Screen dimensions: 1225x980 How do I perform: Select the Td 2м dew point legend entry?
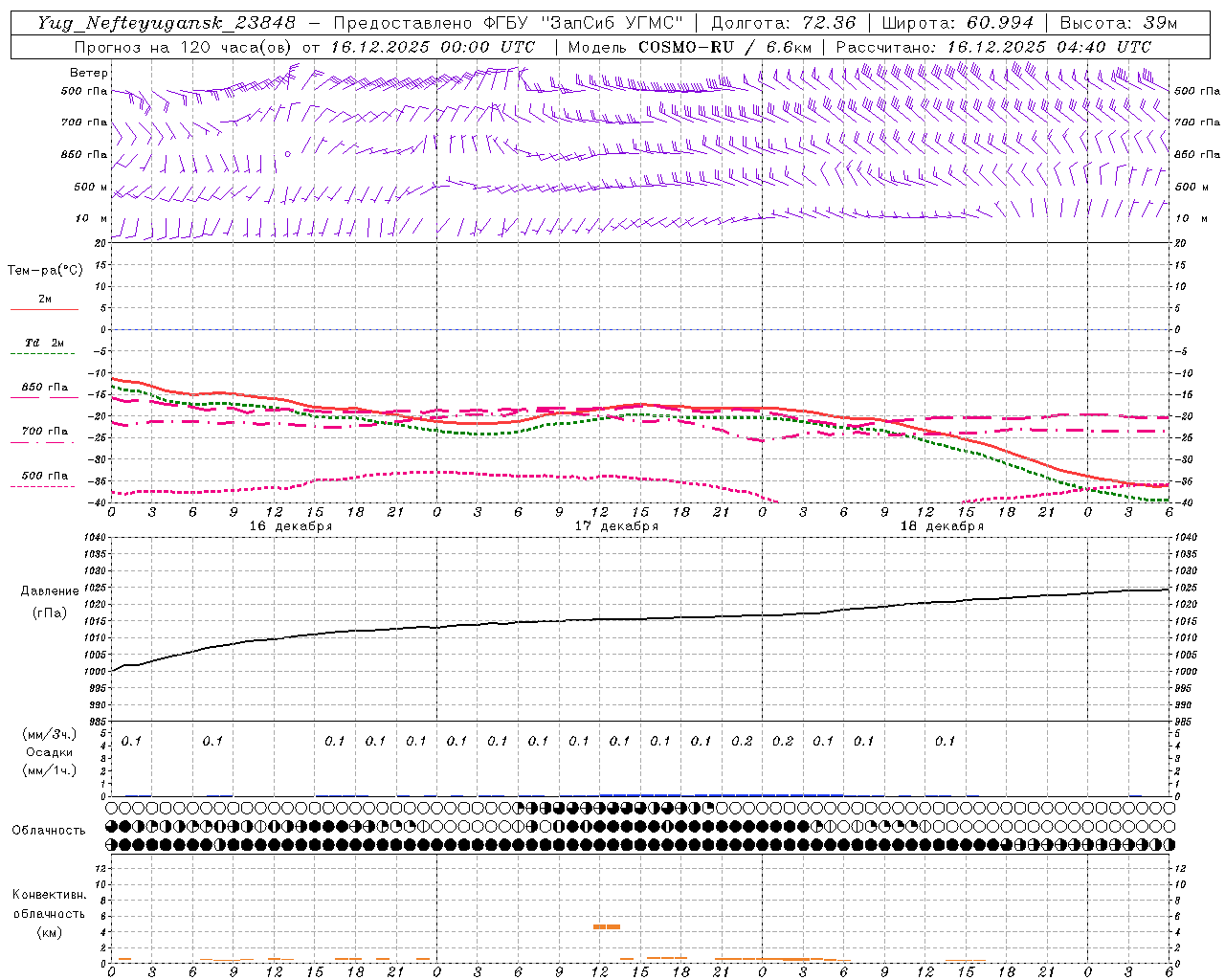(44, 343)
